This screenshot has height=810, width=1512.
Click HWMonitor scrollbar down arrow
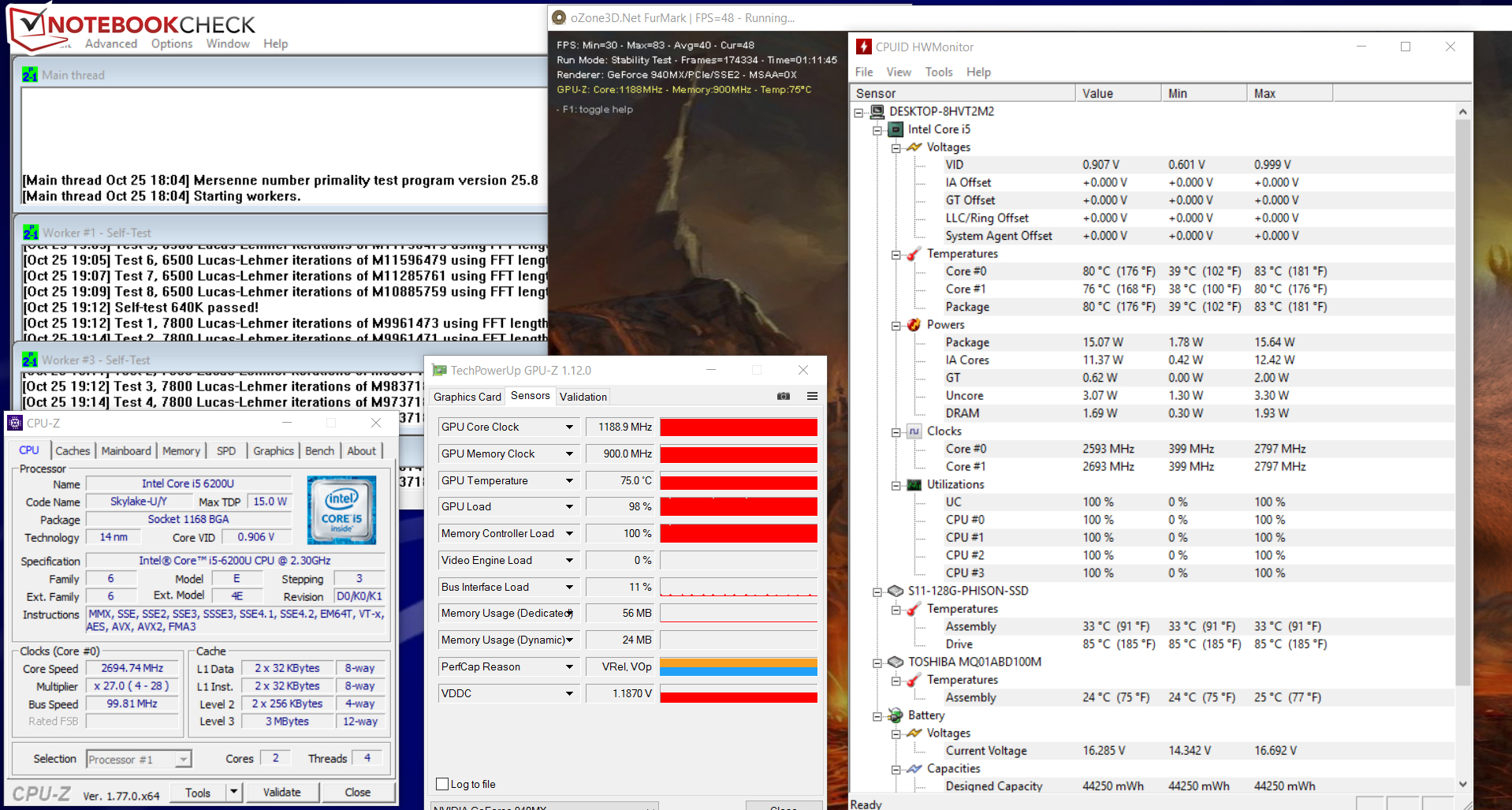click(x=1463, y=784)
